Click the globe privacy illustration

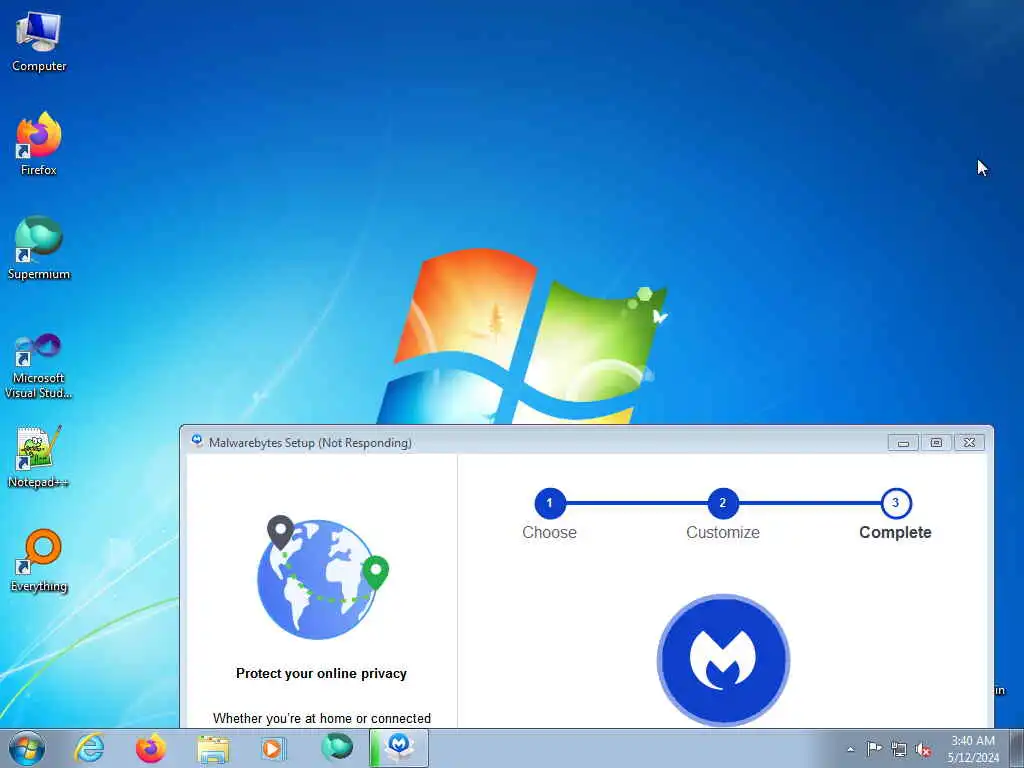pos(323,577)
